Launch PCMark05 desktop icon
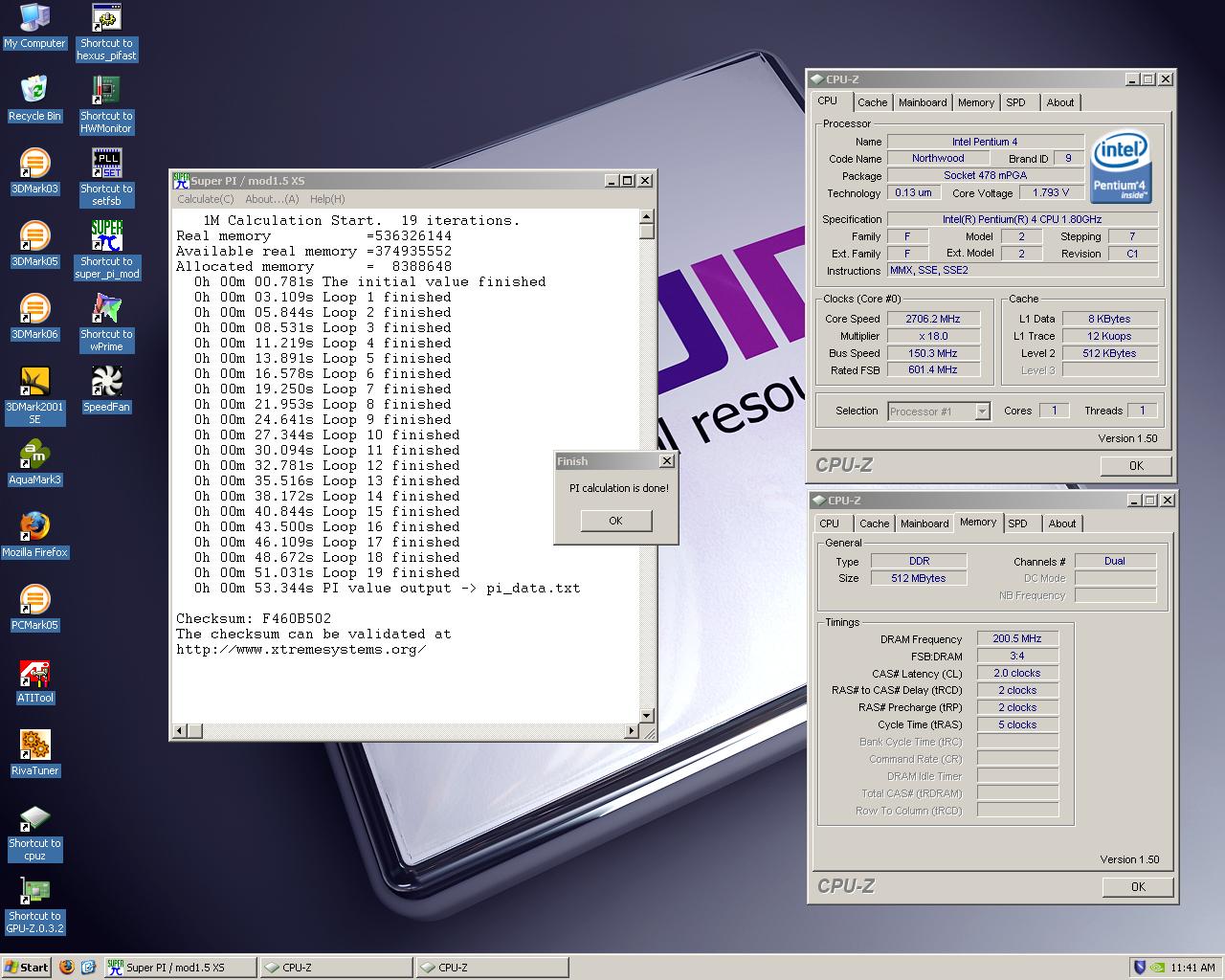The image size is (1225, 980). (34, 608)
